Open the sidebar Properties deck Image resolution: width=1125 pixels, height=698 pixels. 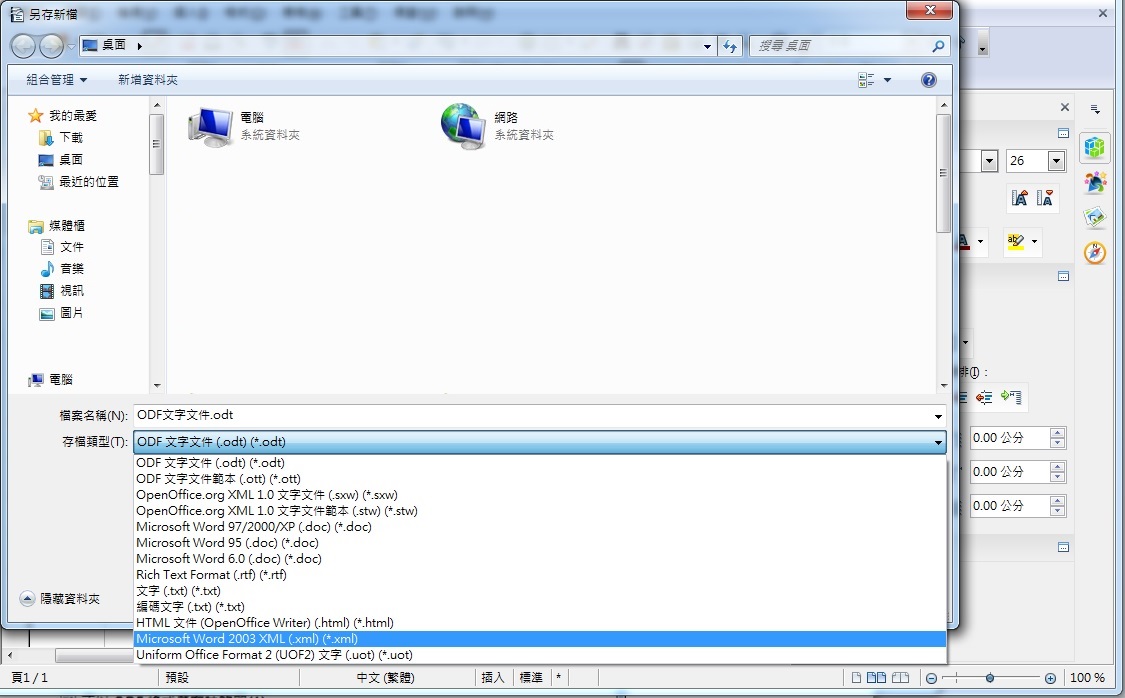pos(1095,148)
